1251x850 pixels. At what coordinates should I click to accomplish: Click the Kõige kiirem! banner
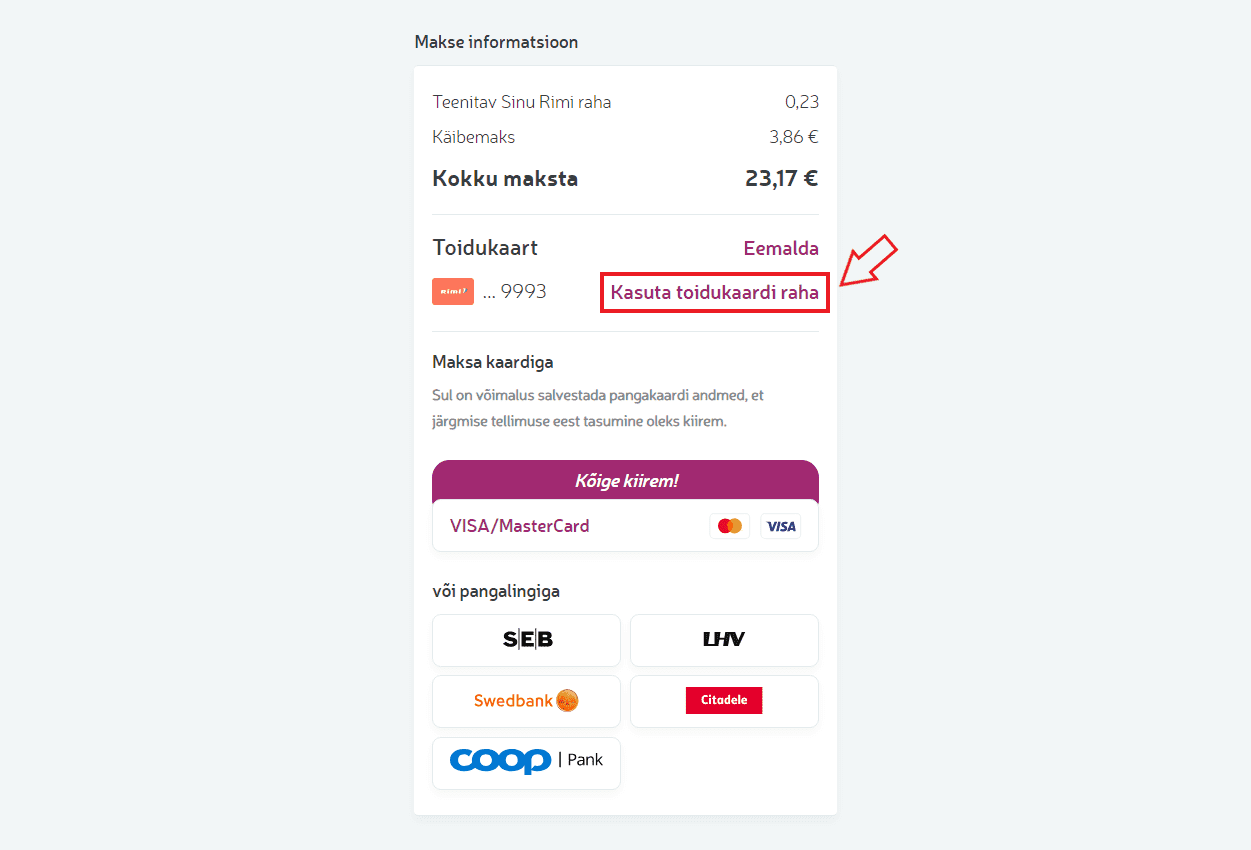pos(625,481)
